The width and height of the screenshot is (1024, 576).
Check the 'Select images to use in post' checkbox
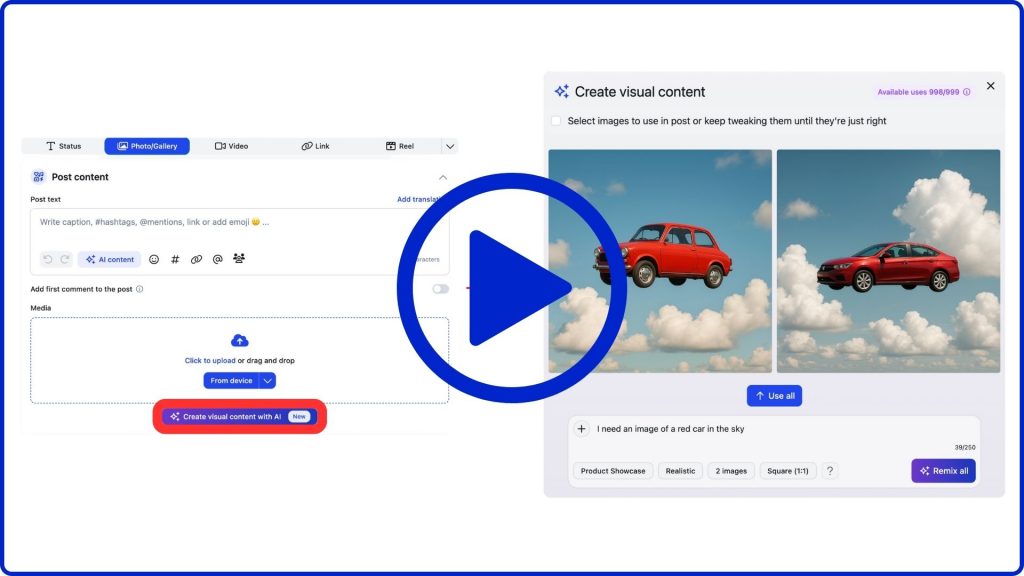pyautogui.click(x=556, y=121)
